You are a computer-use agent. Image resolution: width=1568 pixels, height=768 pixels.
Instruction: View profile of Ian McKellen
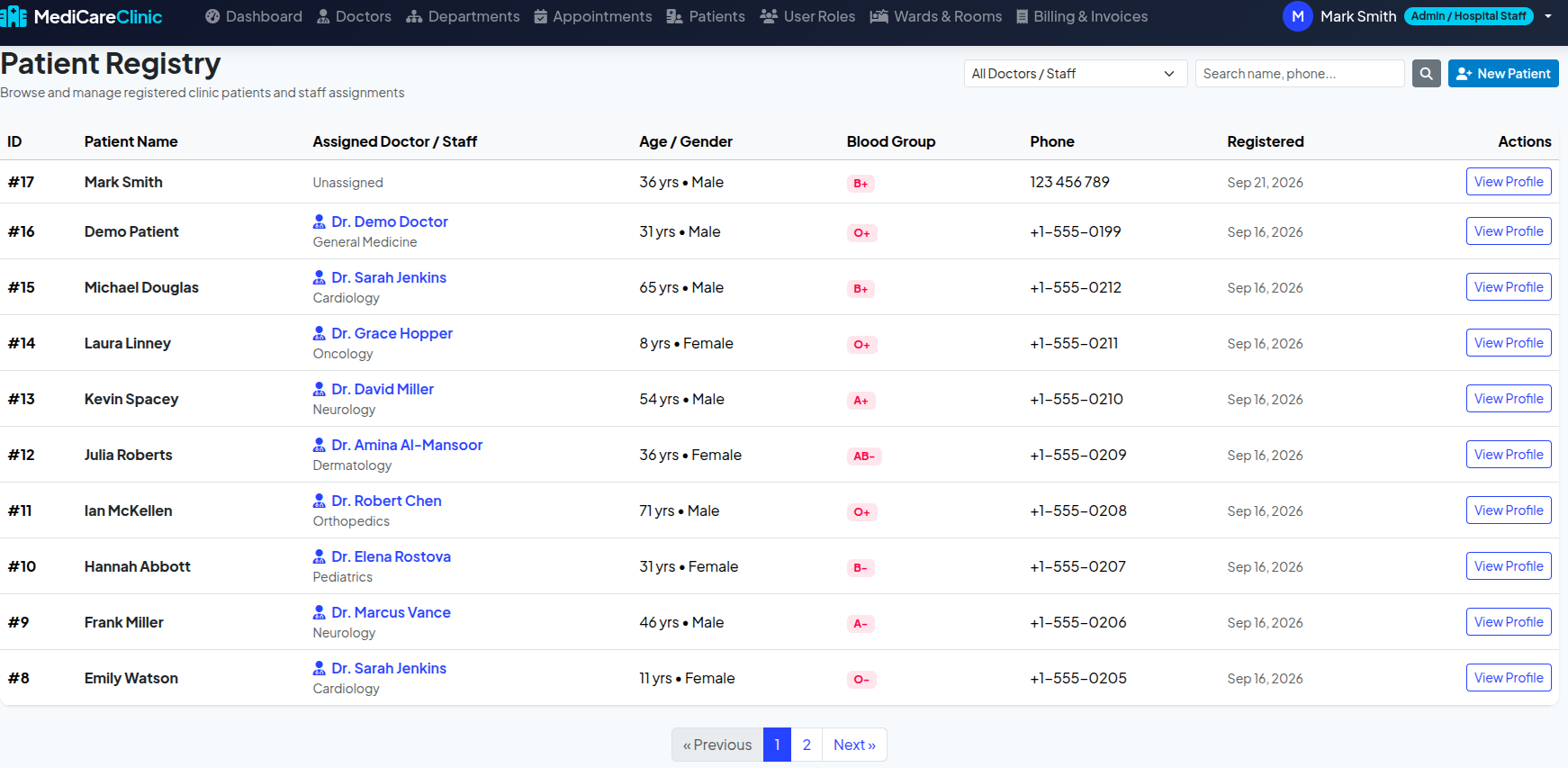pyautogui.click(x=1509, y=510)
